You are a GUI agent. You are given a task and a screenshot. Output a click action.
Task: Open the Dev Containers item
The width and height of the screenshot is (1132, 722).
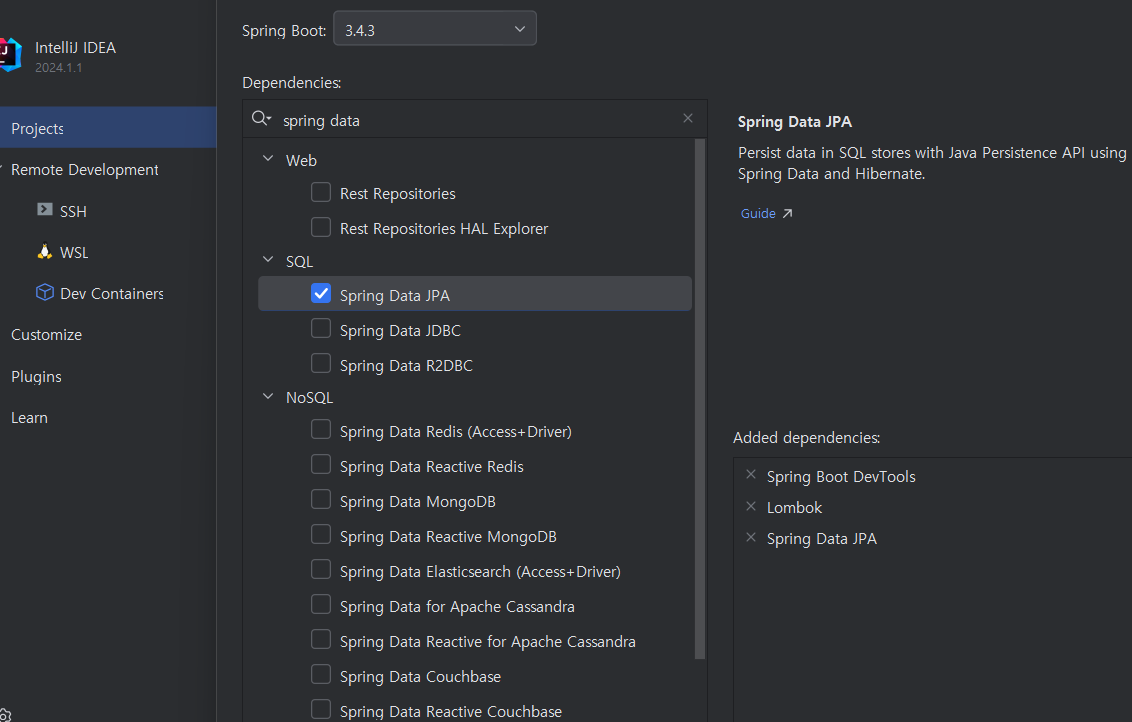[x=112, y=294]
